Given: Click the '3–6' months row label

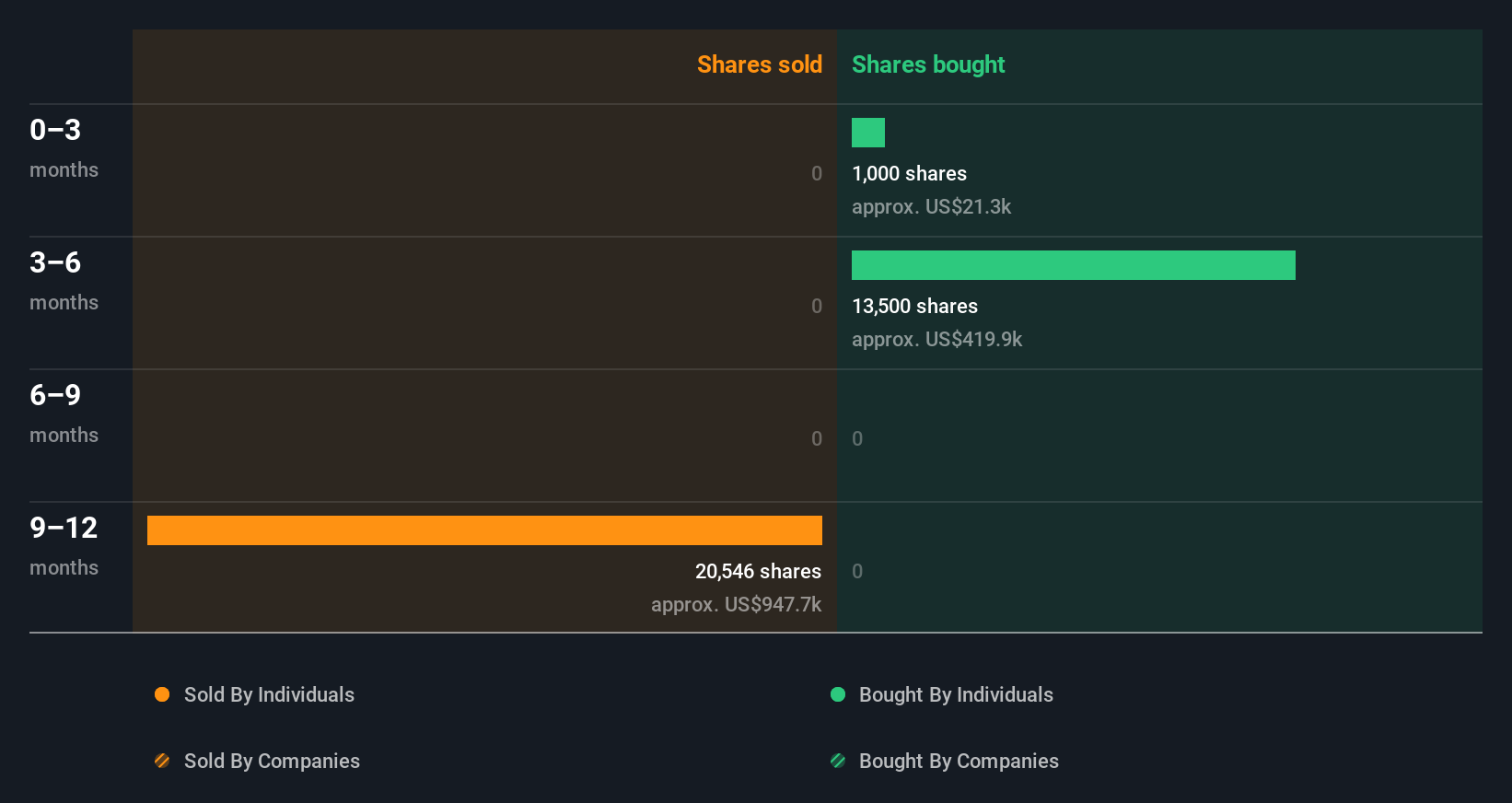Looking at the screenshot, I should point(55,262).
